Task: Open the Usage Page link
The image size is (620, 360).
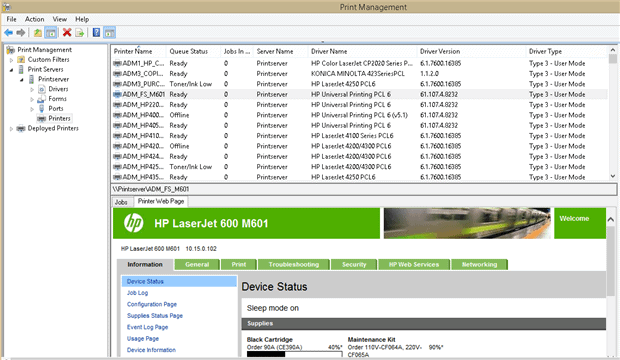Action: tap(143, 339)
